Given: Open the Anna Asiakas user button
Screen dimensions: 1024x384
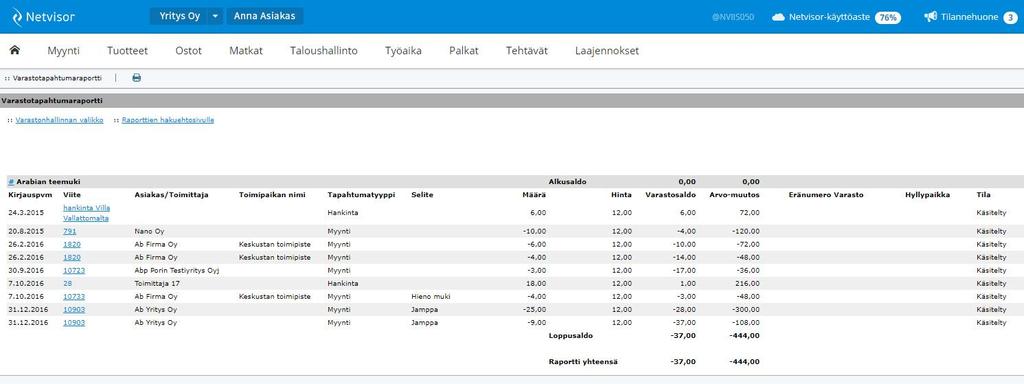Looking at the screenshot, I should click(264, 16).
